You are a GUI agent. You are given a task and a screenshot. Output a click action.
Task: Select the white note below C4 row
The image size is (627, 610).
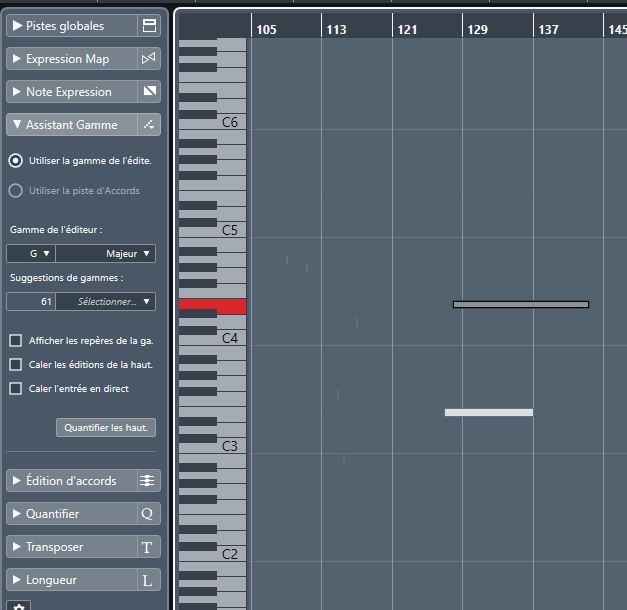tap(489, 412)
